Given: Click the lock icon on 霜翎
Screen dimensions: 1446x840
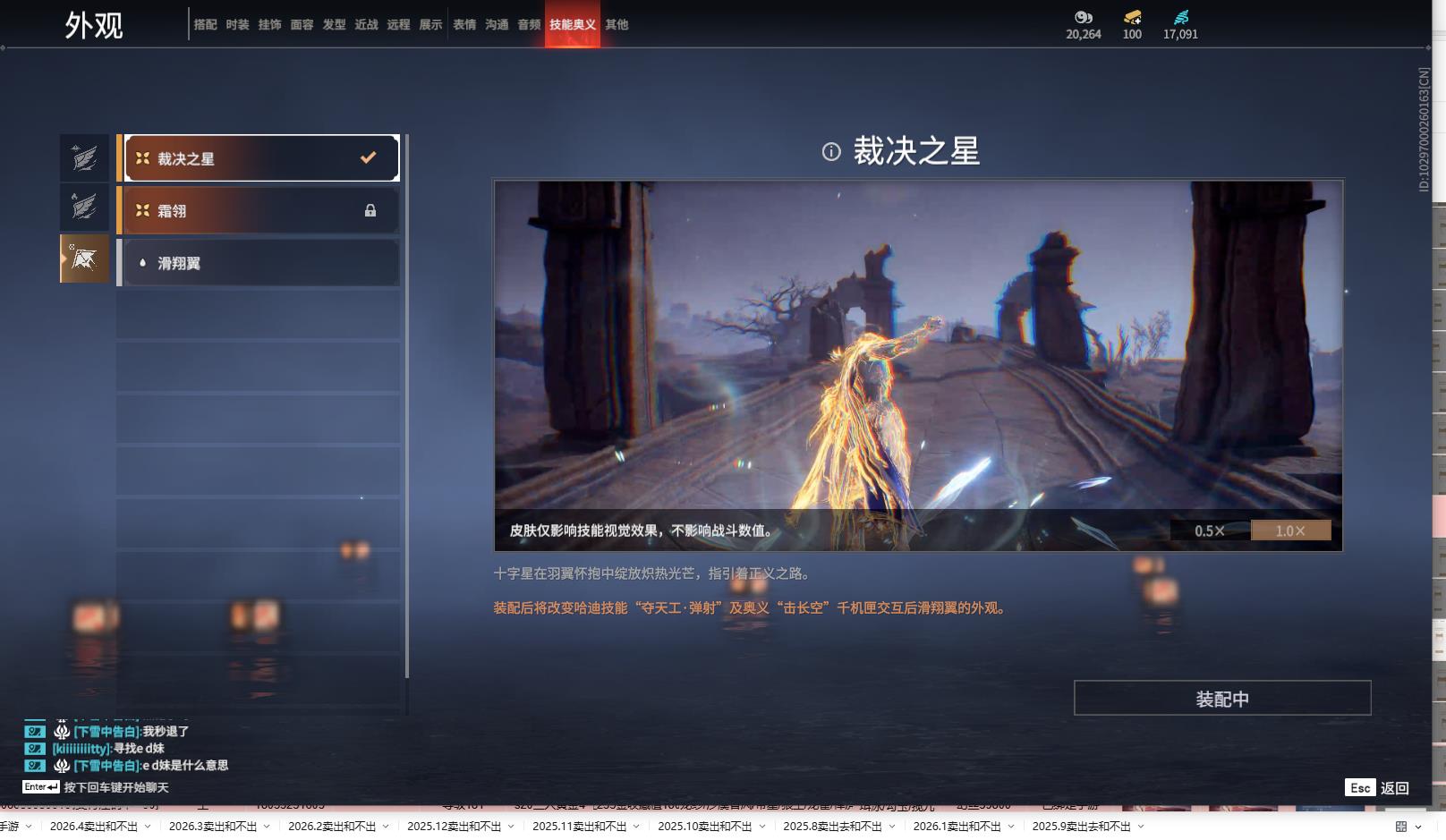Looking at the screenshot, I should pyautogui.click(x=370, y=211).
